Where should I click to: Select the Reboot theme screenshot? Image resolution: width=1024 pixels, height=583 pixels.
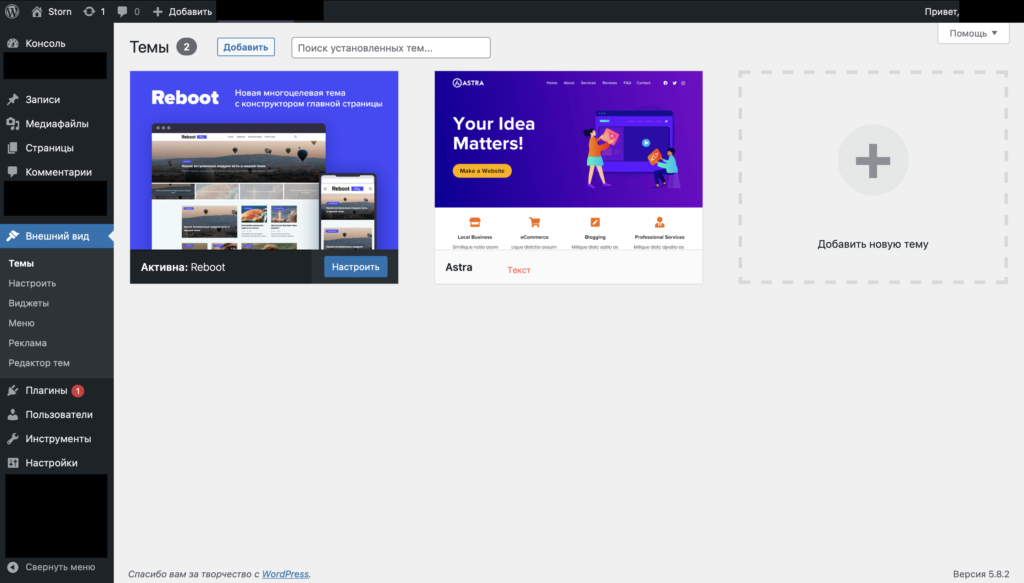click(264, 160)
